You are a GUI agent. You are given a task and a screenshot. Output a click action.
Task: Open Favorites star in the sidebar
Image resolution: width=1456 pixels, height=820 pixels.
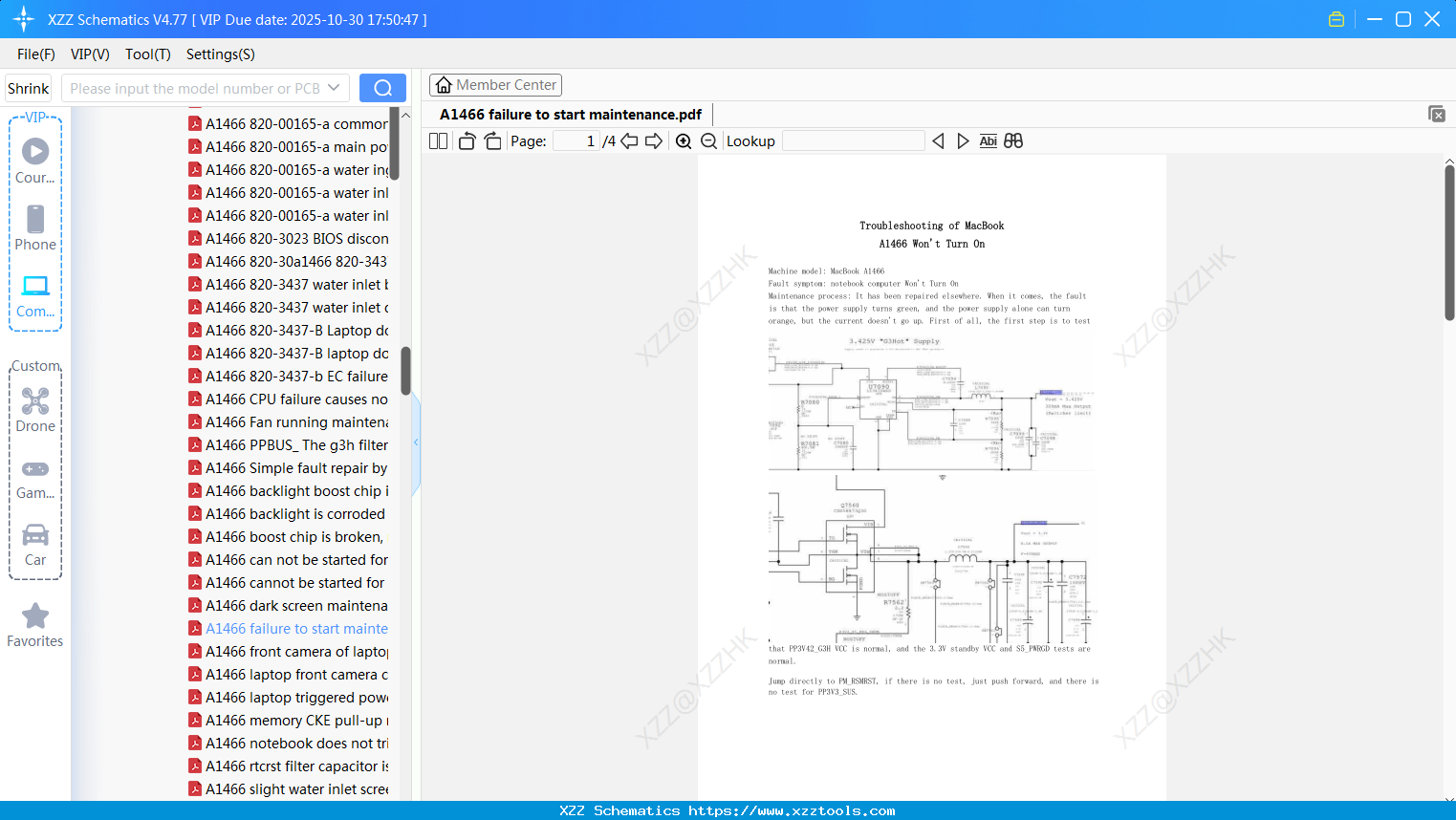click(x=35, y=616)
